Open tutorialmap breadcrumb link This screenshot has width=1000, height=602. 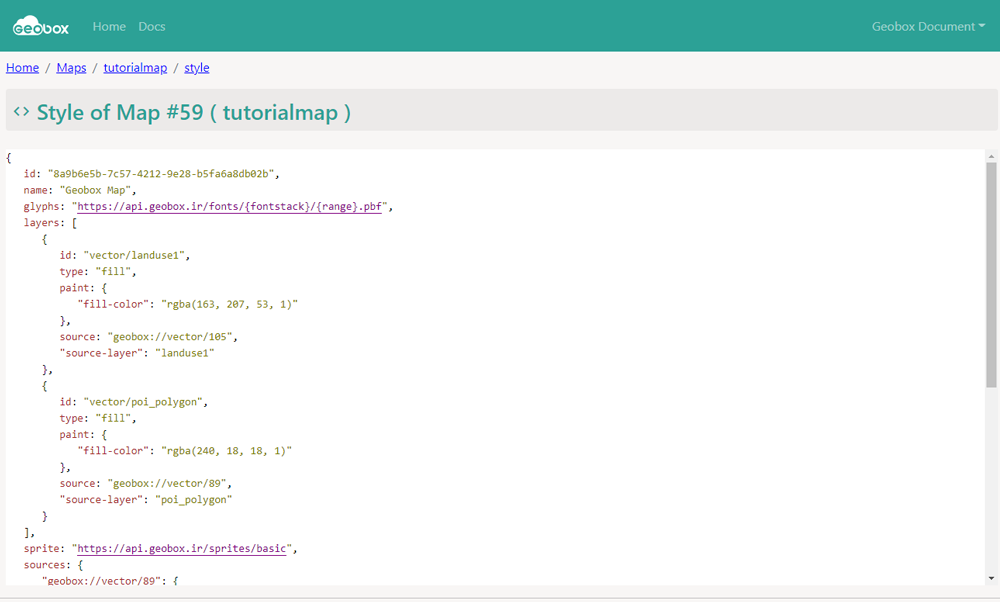135,68
